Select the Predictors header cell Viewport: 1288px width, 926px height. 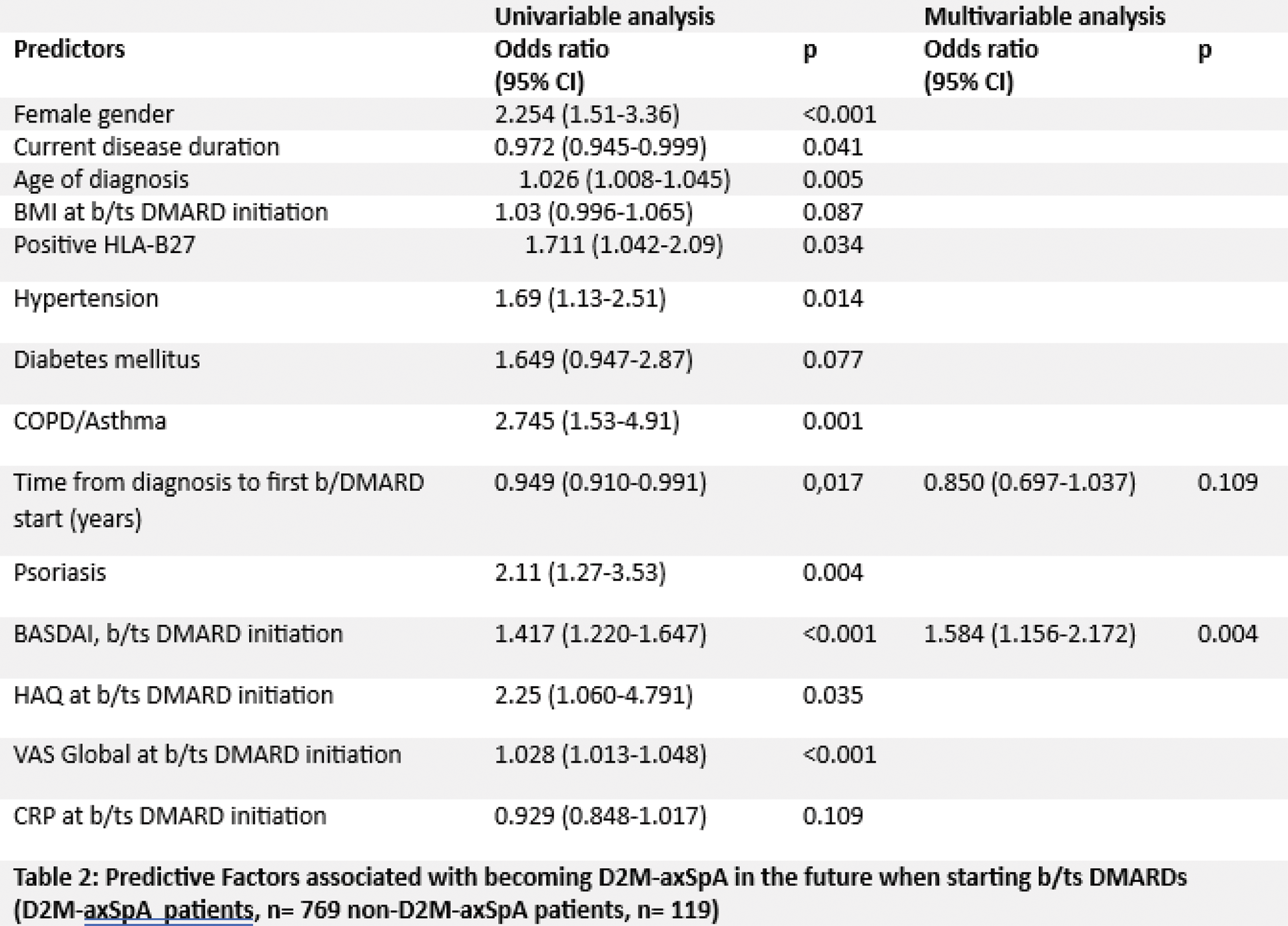tap(69, 49)
